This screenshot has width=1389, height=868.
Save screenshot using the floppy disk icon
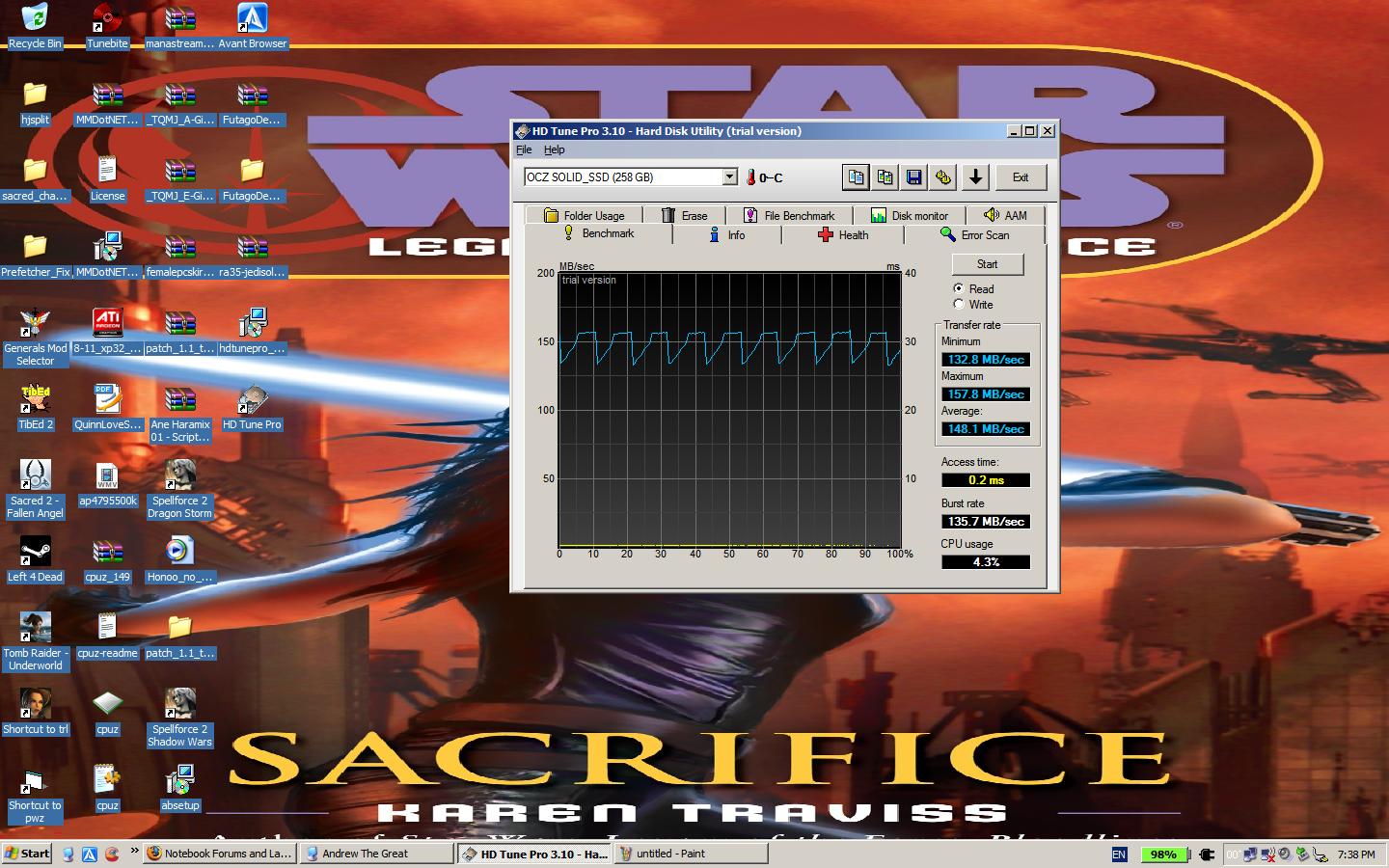[x=913, y=176]
